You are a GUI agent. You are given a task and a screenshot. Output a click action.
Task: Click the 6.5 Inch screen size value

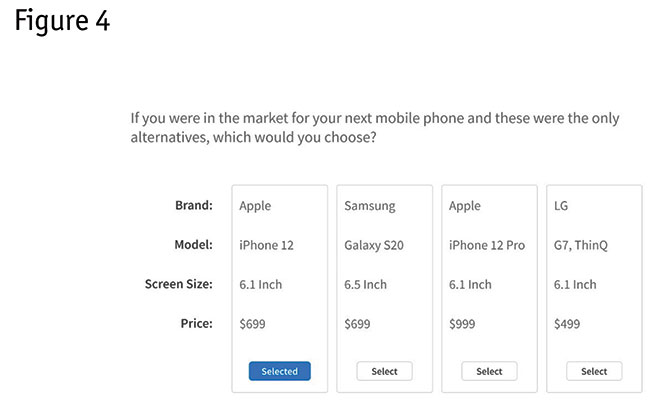click(366, 284)
